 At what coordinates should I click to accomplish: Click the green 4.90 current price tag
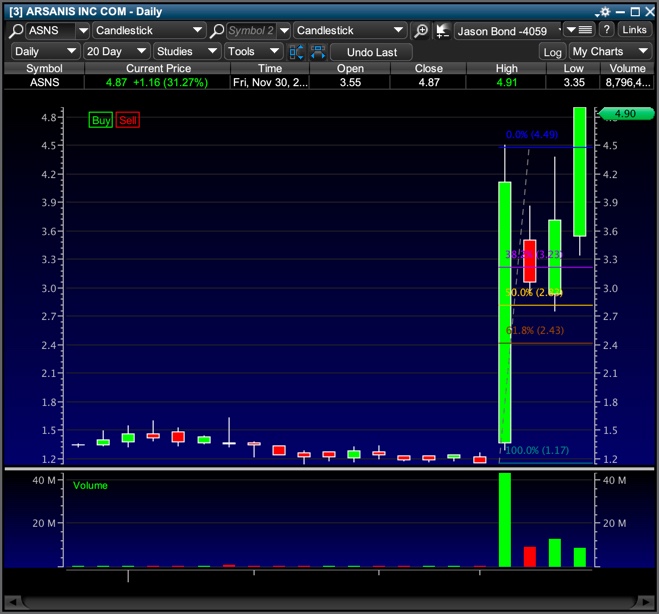click(626, 113)
